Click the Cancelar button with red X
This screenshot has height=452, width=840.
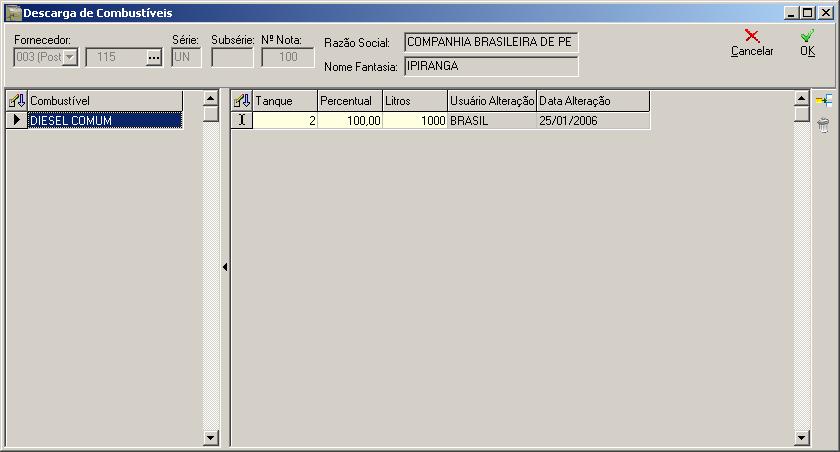click(x=752, y=43)
